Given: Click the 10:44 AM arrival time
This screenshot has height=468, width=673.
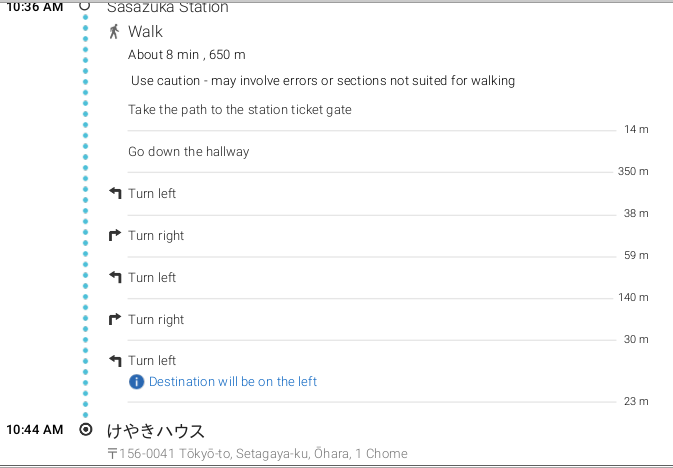Looking at the screenshot, I should click(x=35, y=430).
